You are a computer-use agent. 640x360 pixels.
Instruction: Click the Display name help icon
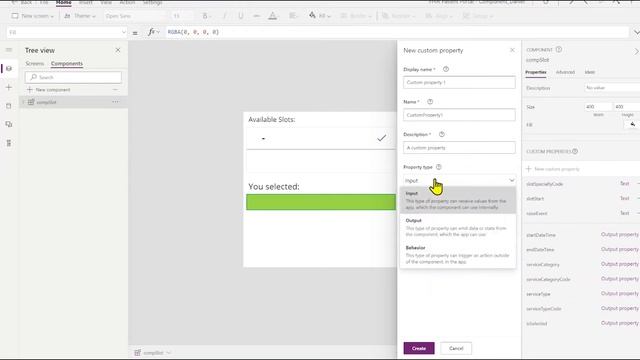pyautogui.click(x=446, y=69)
